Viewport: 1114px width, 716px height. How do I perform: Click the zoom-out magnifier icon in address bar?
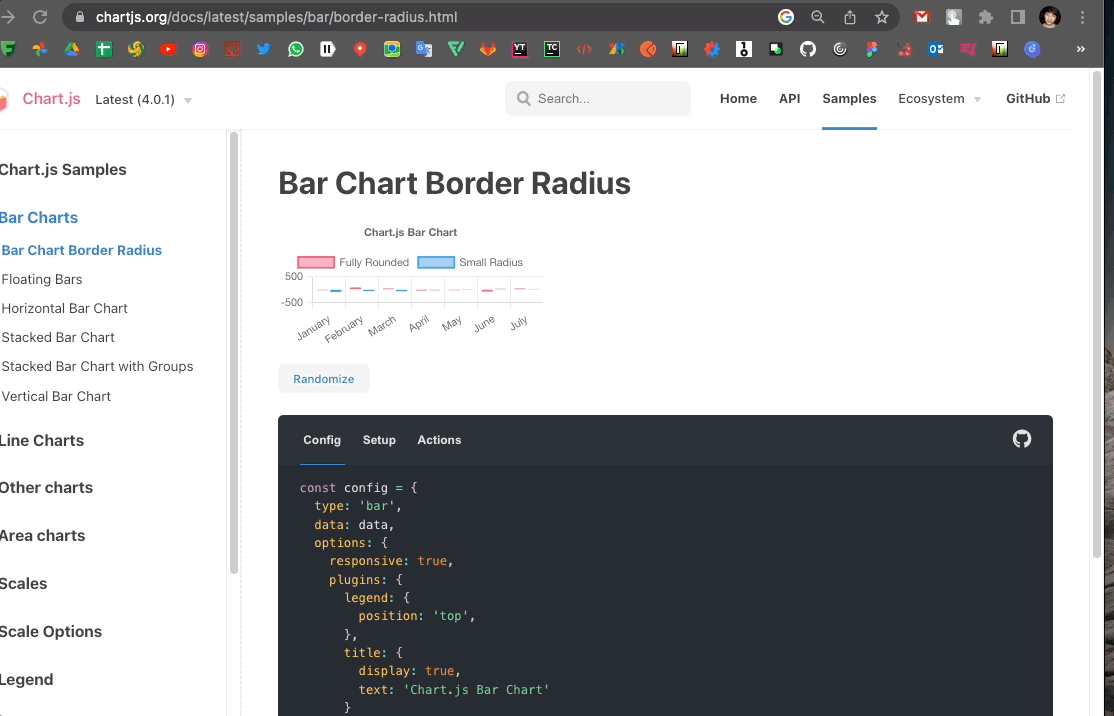(818, 17)
